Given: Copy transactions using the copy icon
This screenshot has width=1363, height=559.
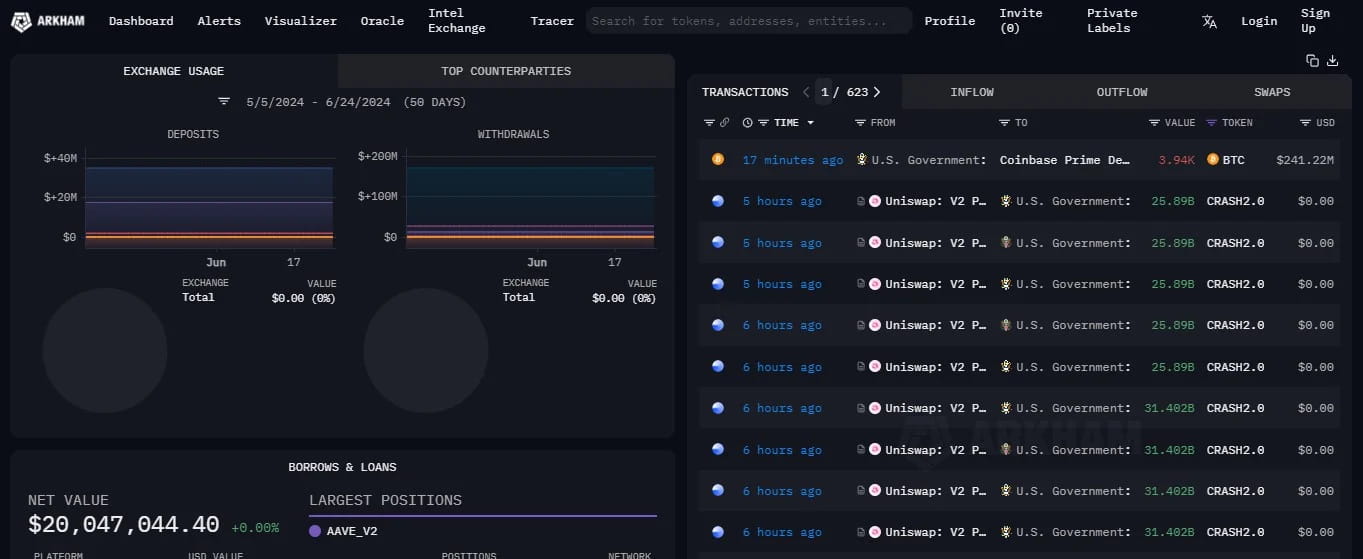Looking at the screenshot, I should [x=1312, y=61].
